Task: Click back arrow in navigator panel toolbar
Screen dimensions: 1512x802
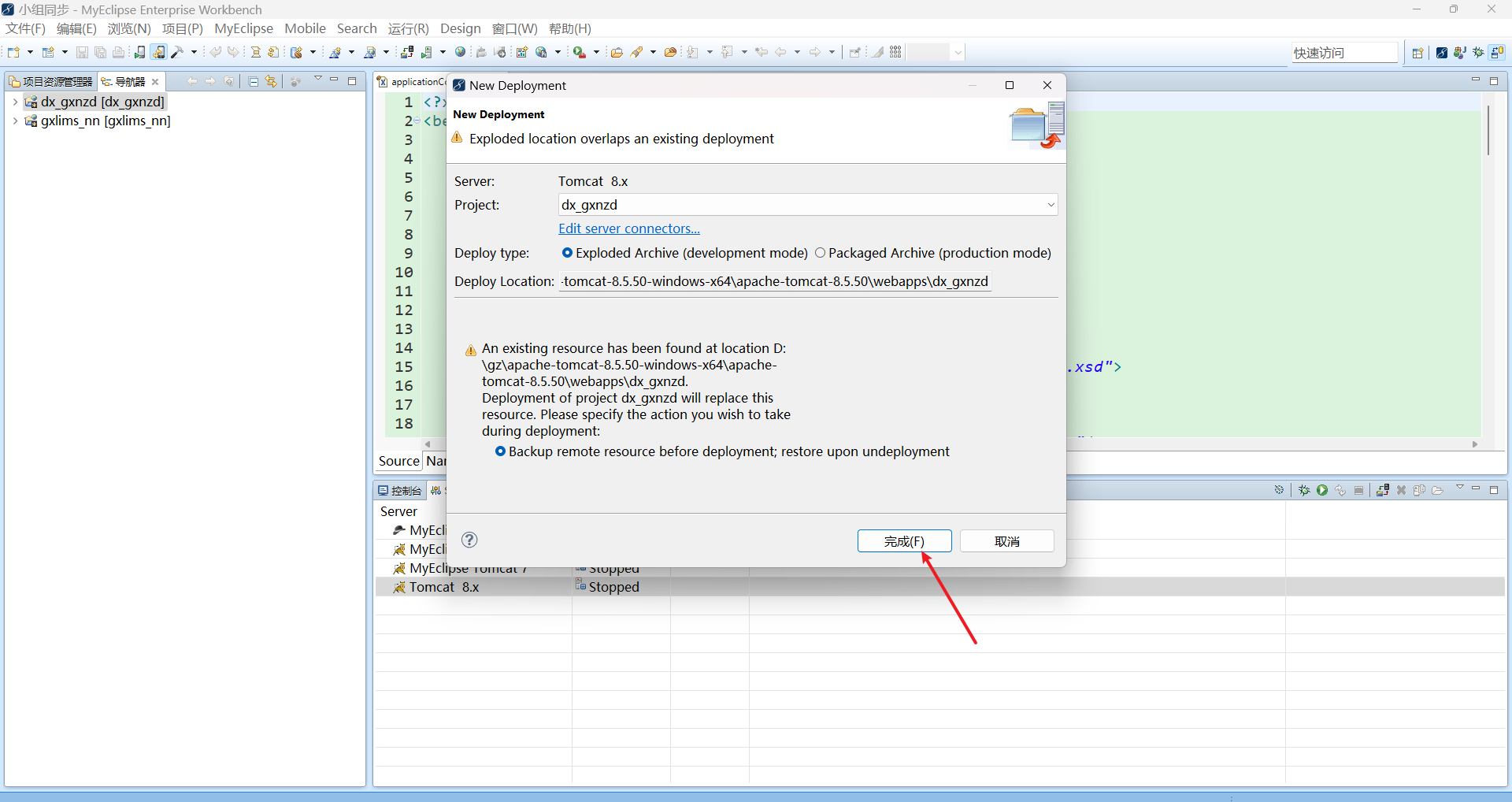Action: click(192, 81)
